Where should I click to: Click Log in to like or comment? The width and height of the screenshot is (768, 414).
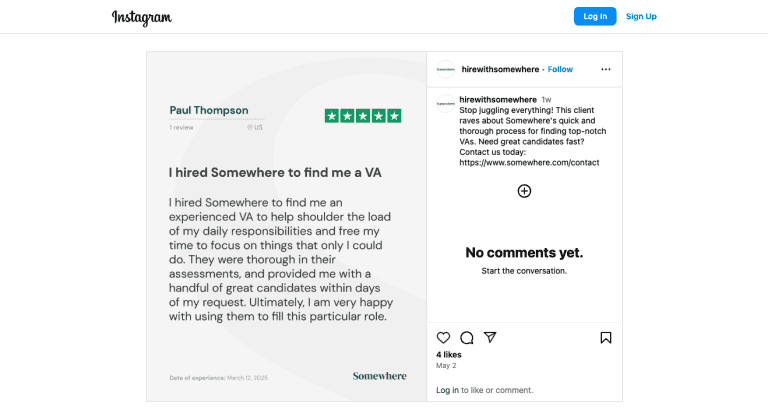point(447,390)
